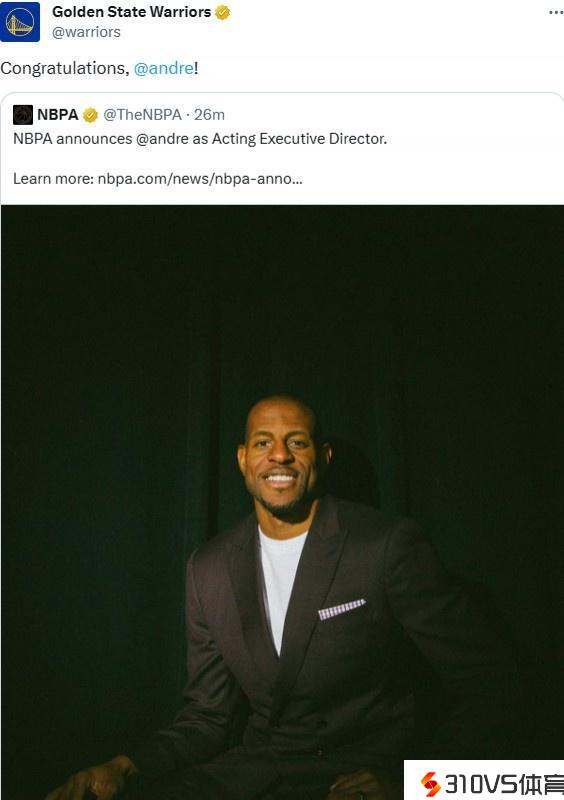Image resolution: width=564 pixels, height=800 pixels.
Task: Open the Golden State Warriors display name
Action: pos(131,12)
